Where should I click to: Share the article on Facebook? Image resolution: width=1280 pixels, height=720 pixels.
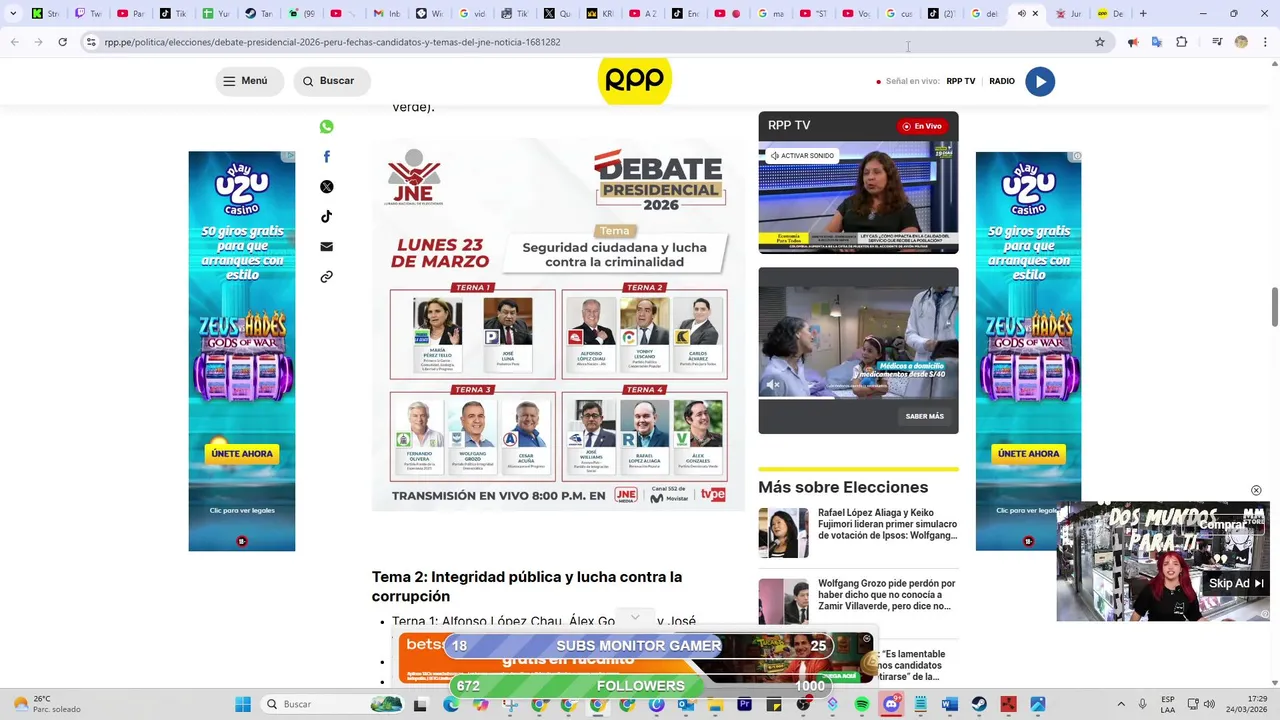pos(326,157)
